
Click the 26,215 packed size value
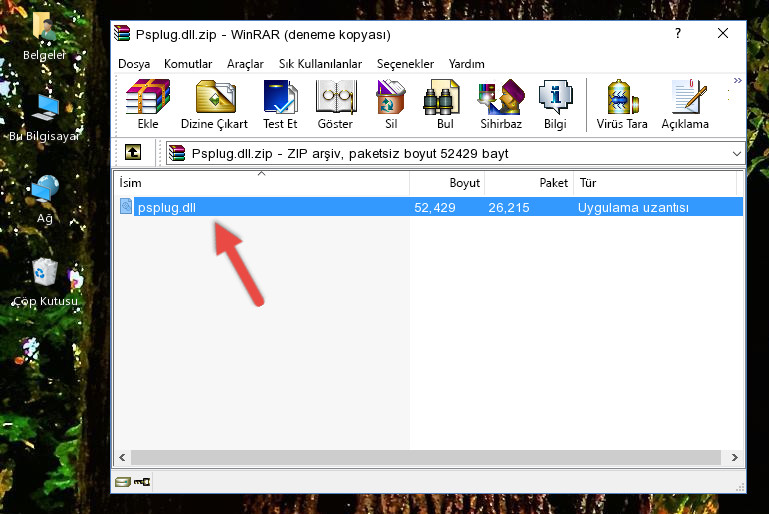[509, 207]
